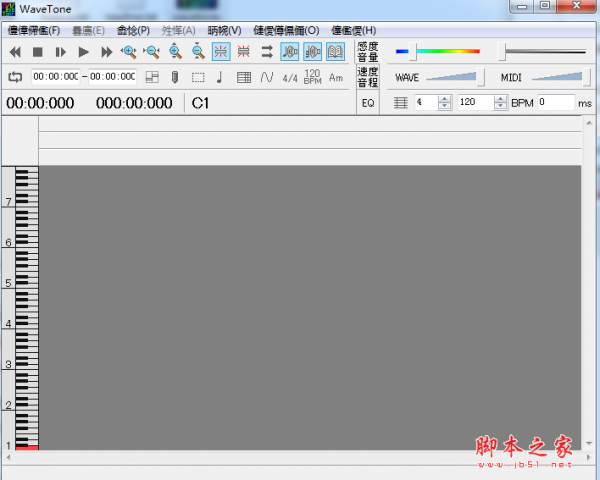The height and width of the screenshot is (480, 600).
Task: Toggle the loop playback icon
Action: tap(15, 77)
